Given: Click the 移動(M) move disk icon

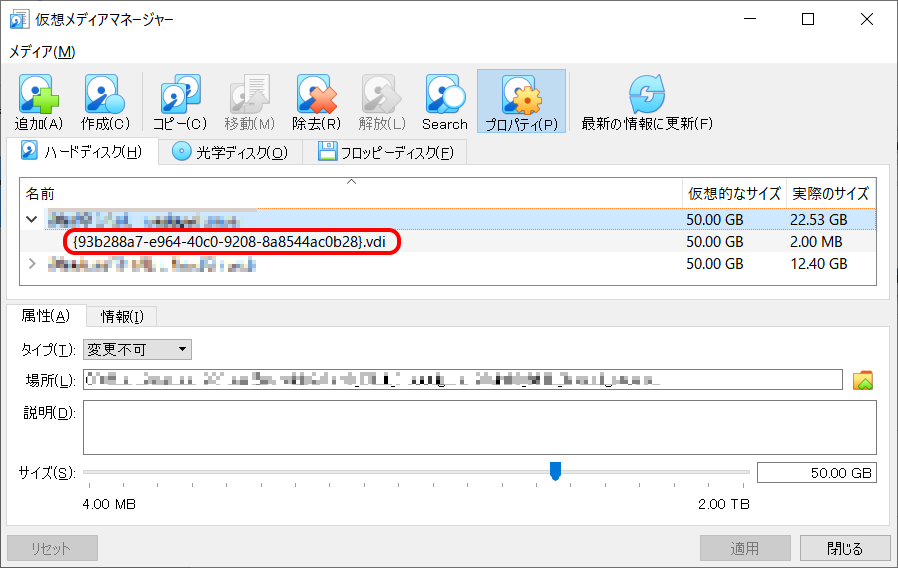Looking at the screenshot, I should [249, 95].
